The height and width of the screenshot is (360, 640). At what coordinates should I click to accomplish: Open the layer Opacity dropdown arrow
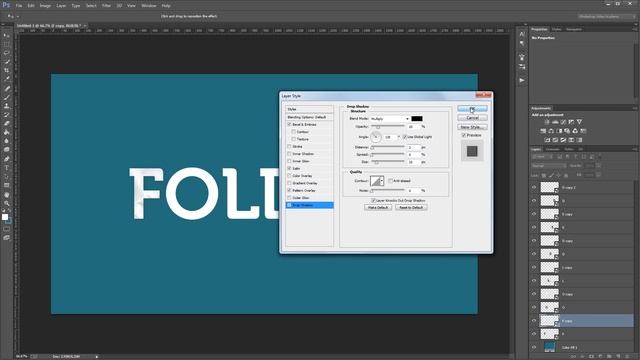[598, 166]
